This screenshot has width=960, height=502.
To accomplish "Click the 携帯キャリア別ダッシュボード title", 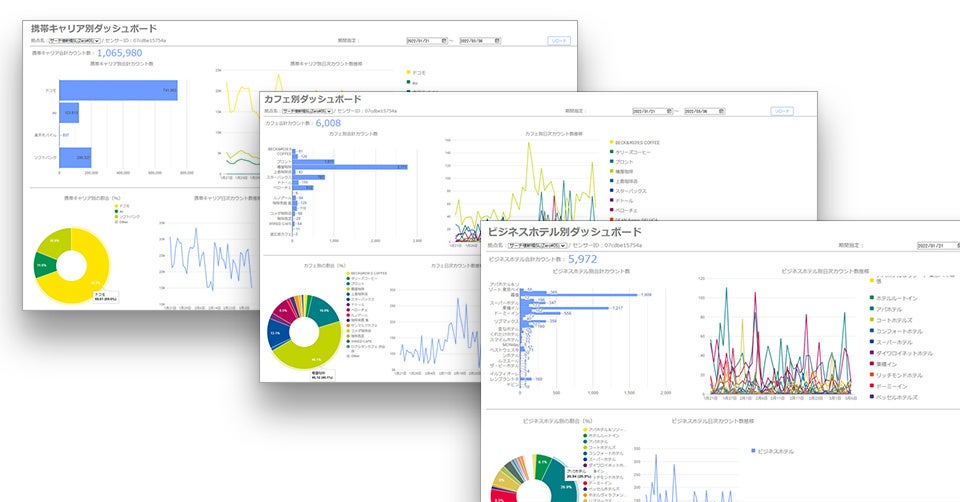I will coord(94,28).
